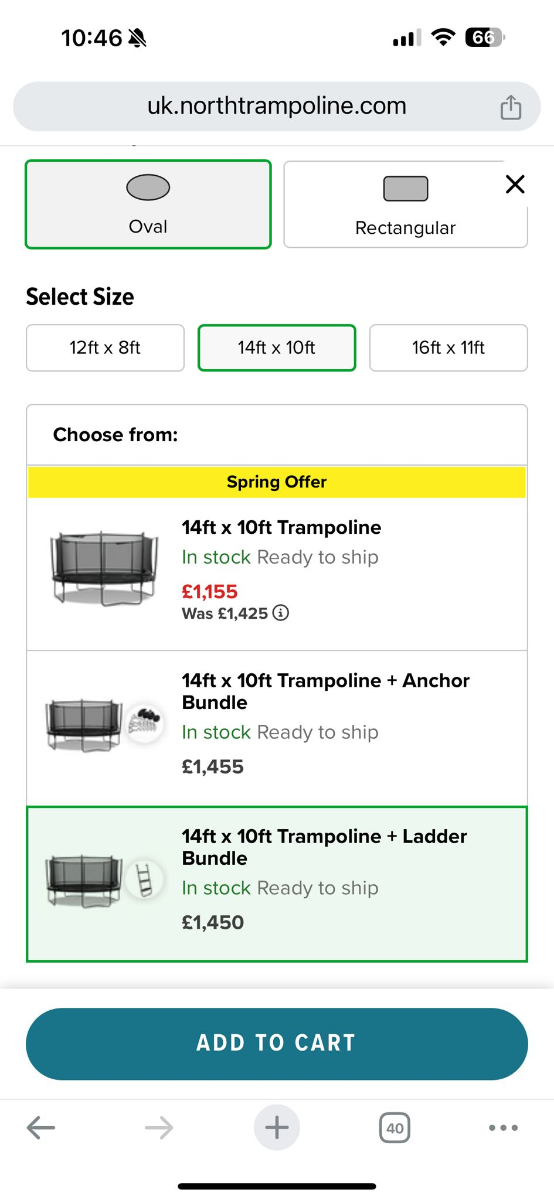Close the shape selector with X icon
Viewport: 554px width, 1200px height.
pyautogui.click(x=515, y=184)
